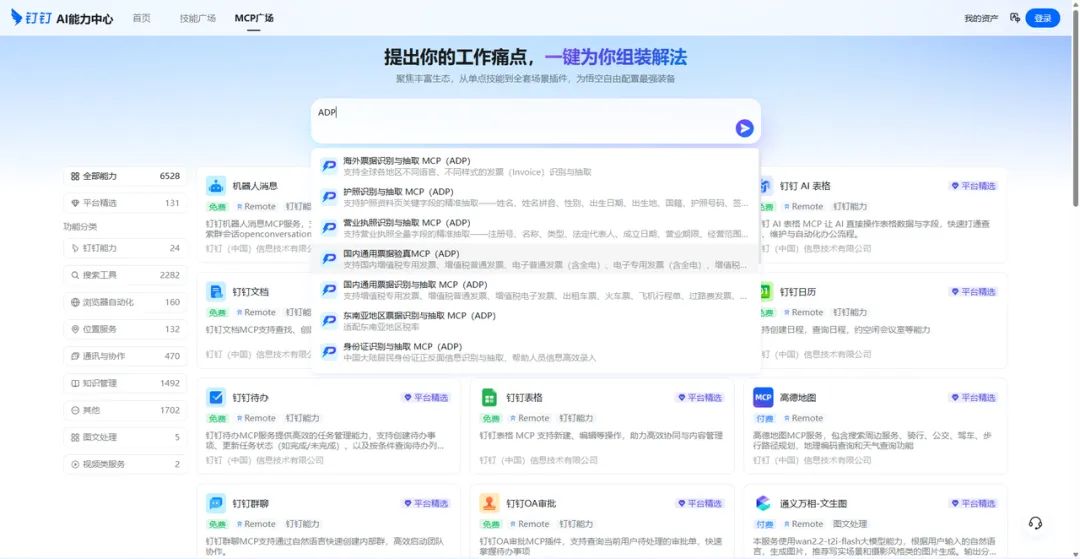Click the 通义万相-文生图 icon
Viewport: 1080px width, 559px height.
tap(763, 503)
